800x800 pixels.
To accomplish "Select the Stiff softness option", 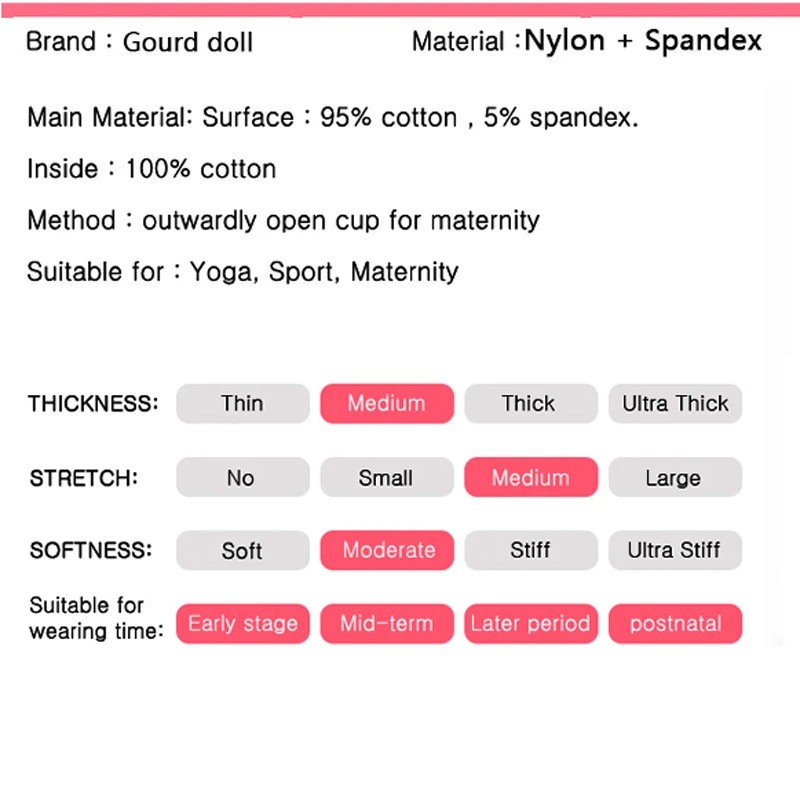I will click(x=531, y=551).
